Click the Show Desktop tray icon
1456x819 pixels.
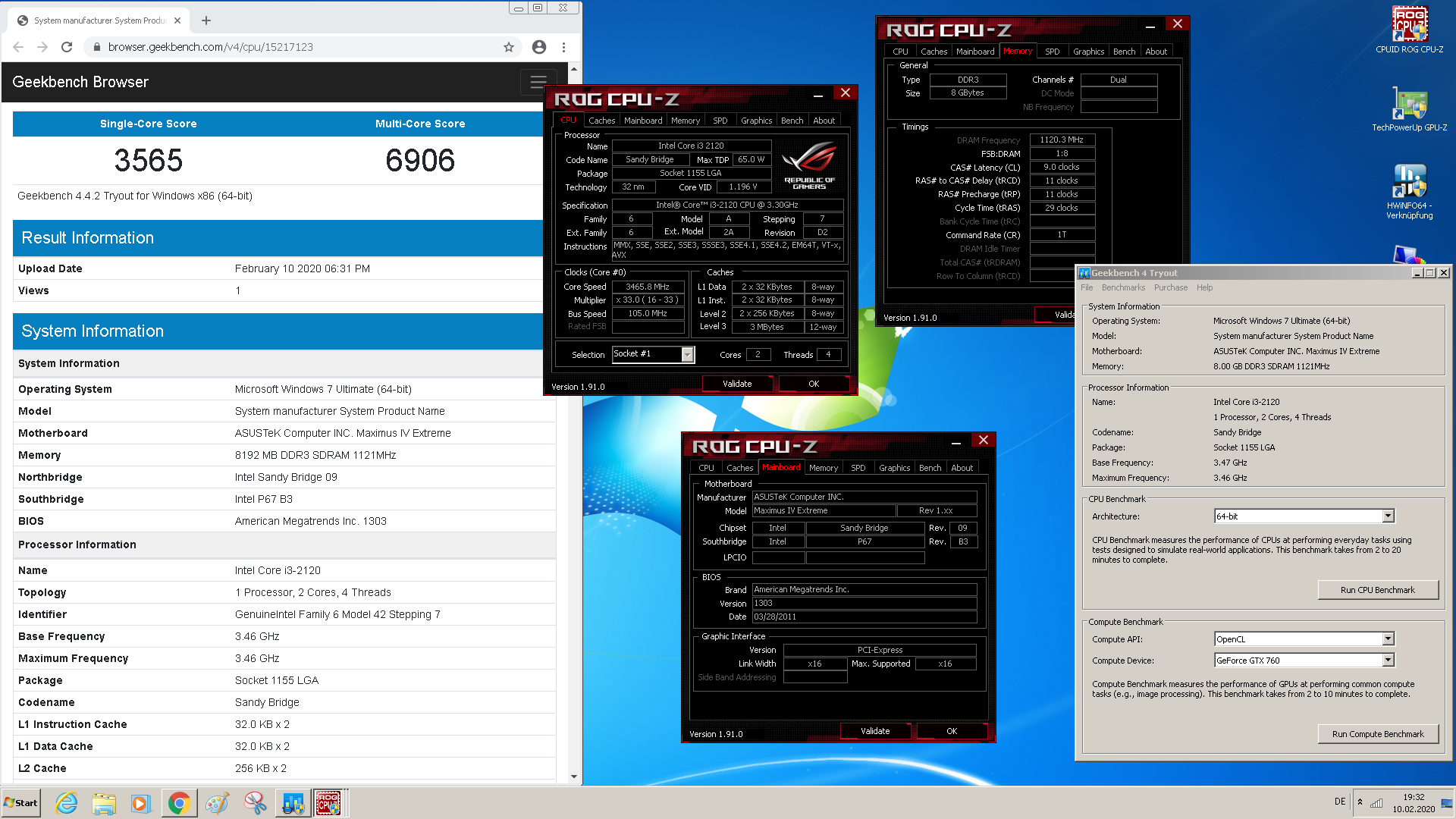[1448, 803]
